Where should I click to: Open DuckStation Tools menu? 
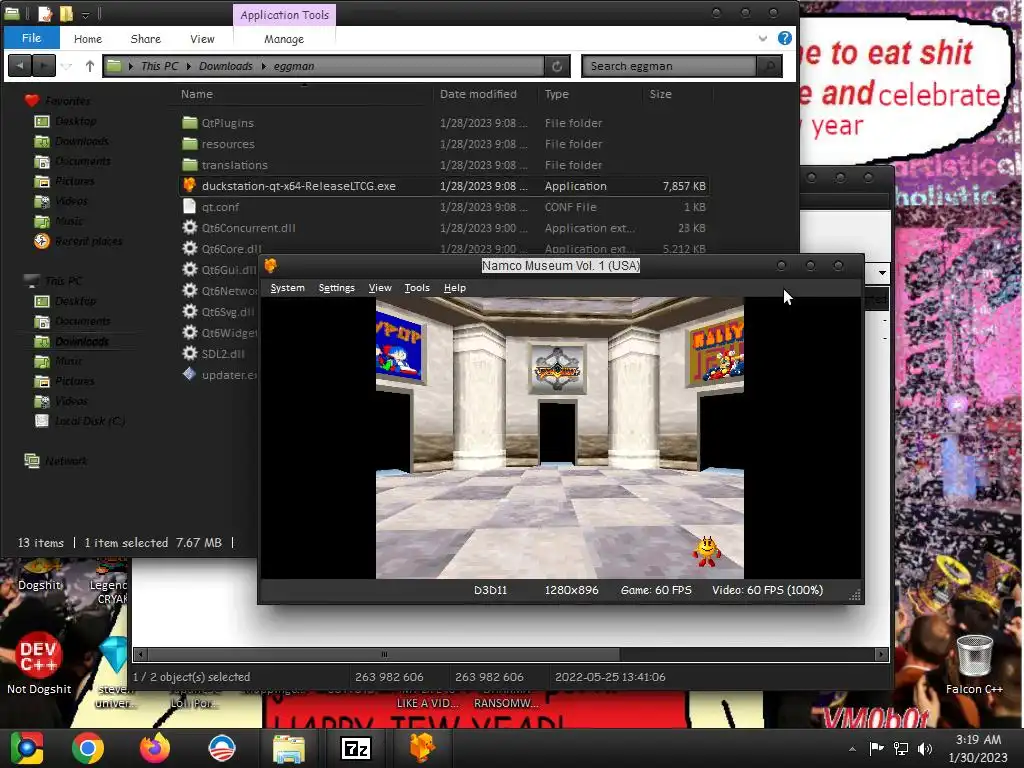(x=417, y=288)
